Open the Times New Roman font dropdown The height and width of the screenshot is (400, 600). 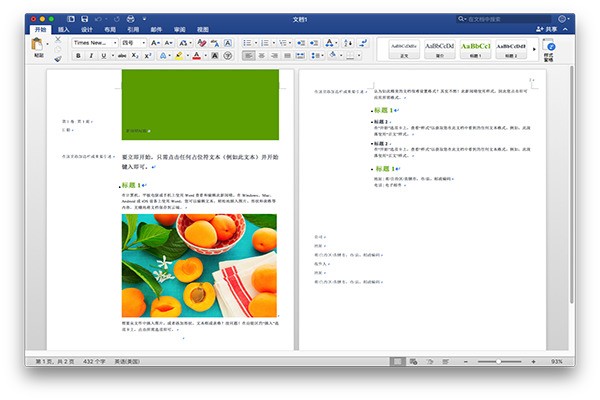pos(95,43)
